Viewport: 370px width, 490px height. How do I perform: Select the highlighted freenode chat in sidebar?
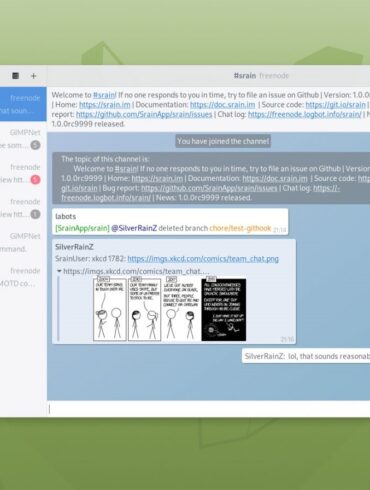pyautogui.click(x=23, y=104)
